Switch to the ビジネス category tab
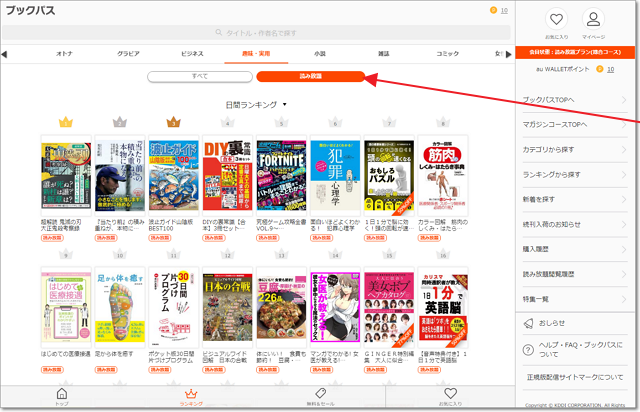 [x=192, y=53]
